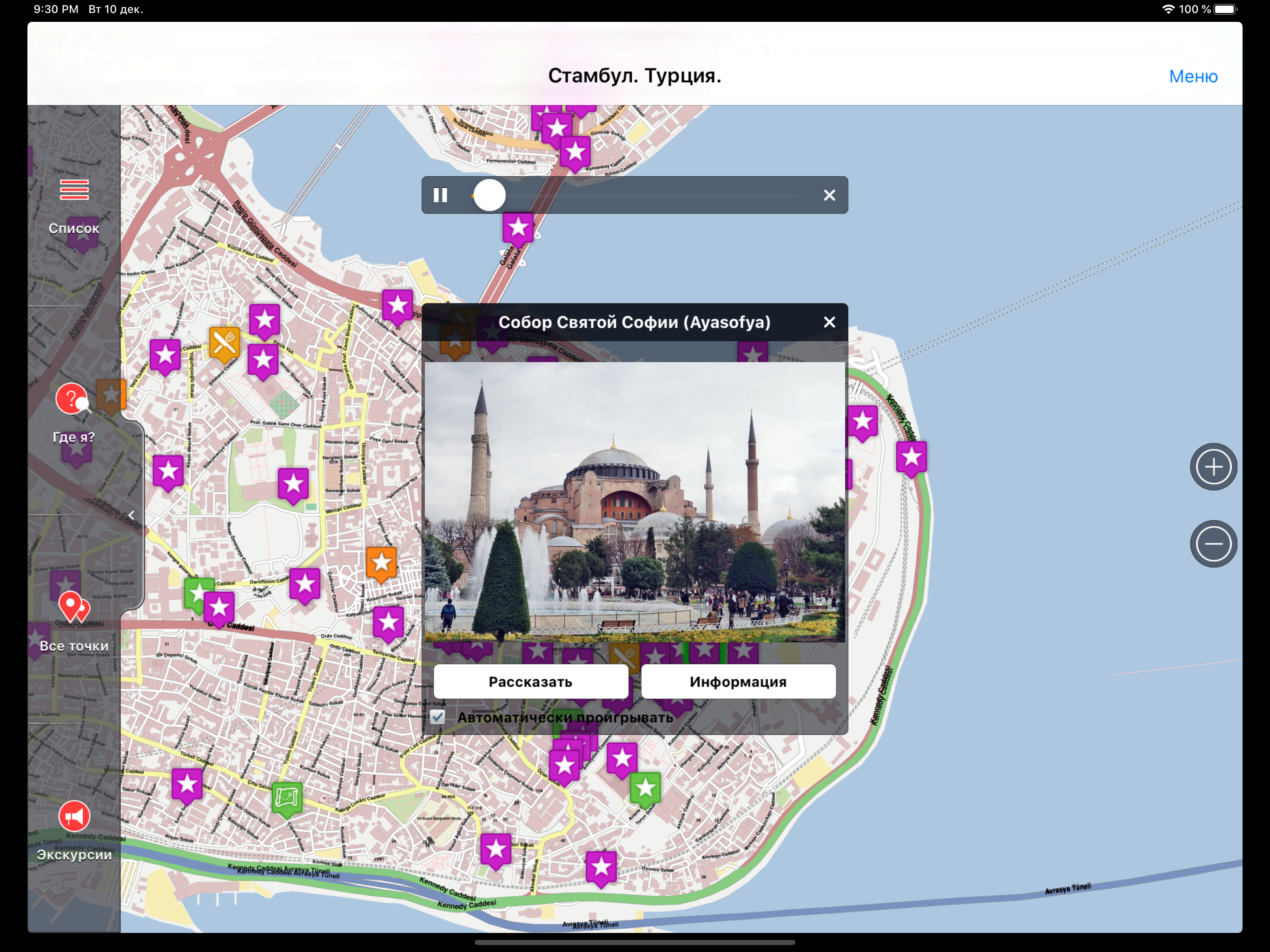
Task: Toggle Автоматически проигрывать checkbox
Action: coord(437,717)
